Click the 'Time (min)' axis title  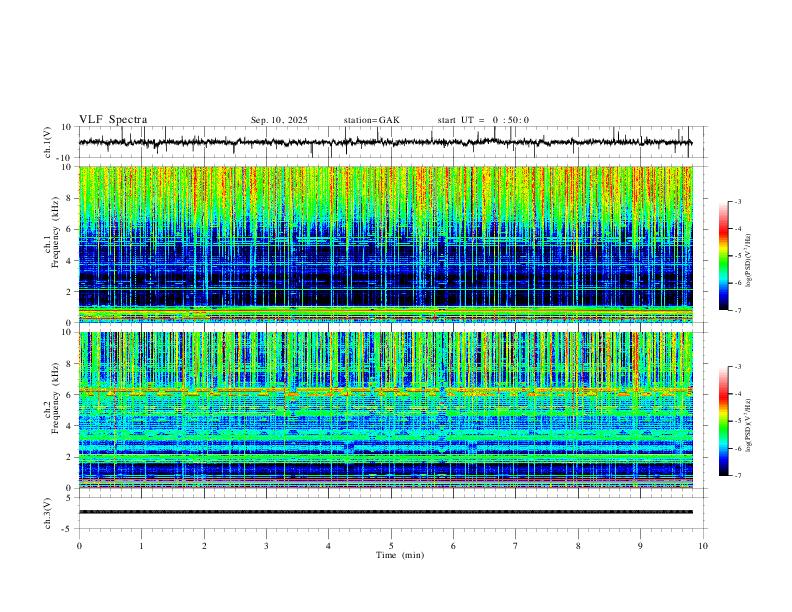[400, 555]
